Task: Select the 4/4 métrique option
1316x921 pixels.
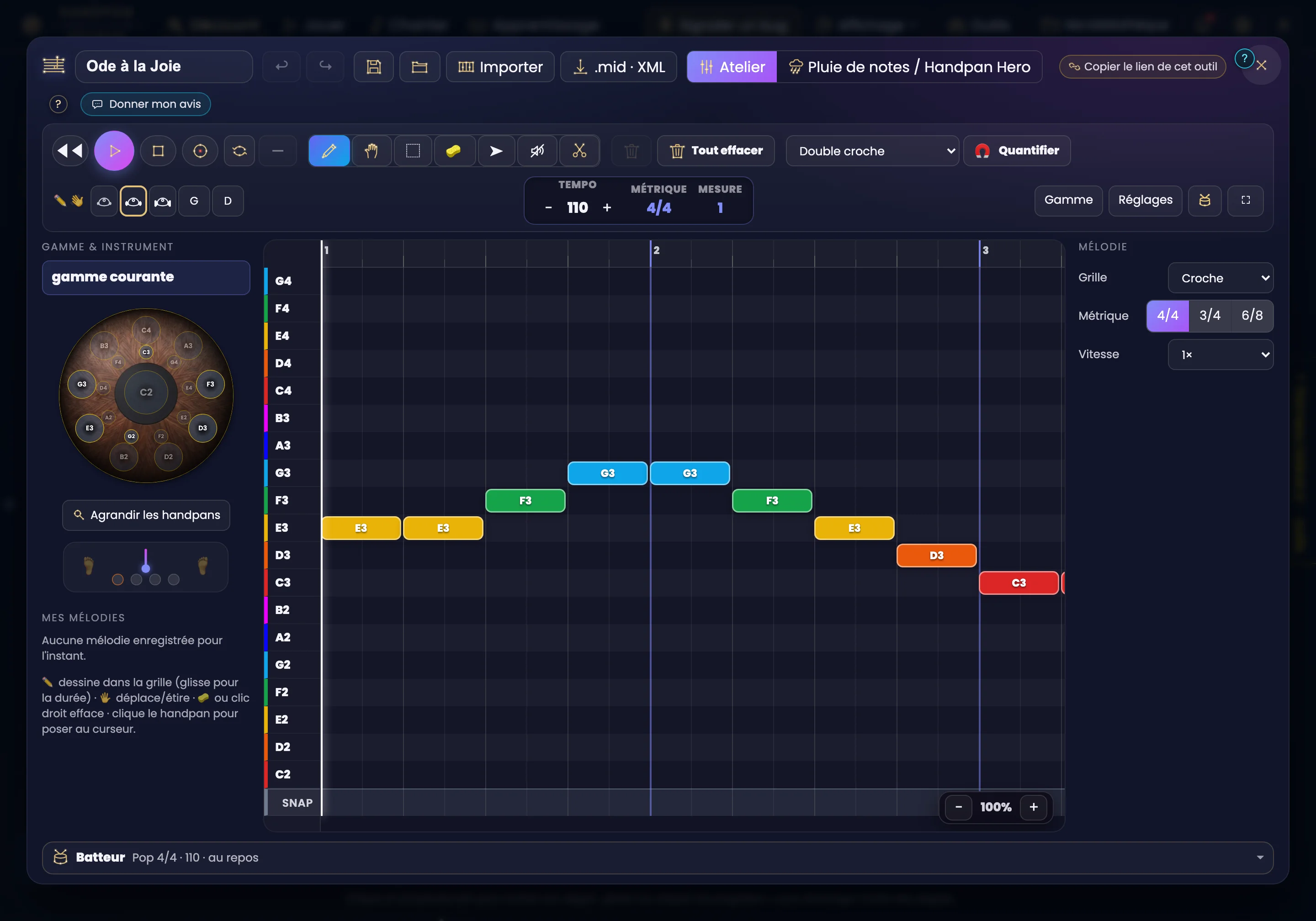Action: pyautogui.click(x=1167, y=315)
